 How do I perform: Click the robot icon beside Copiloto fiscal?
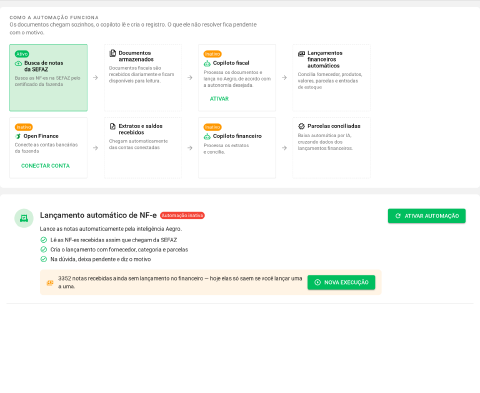click(207, 63)
